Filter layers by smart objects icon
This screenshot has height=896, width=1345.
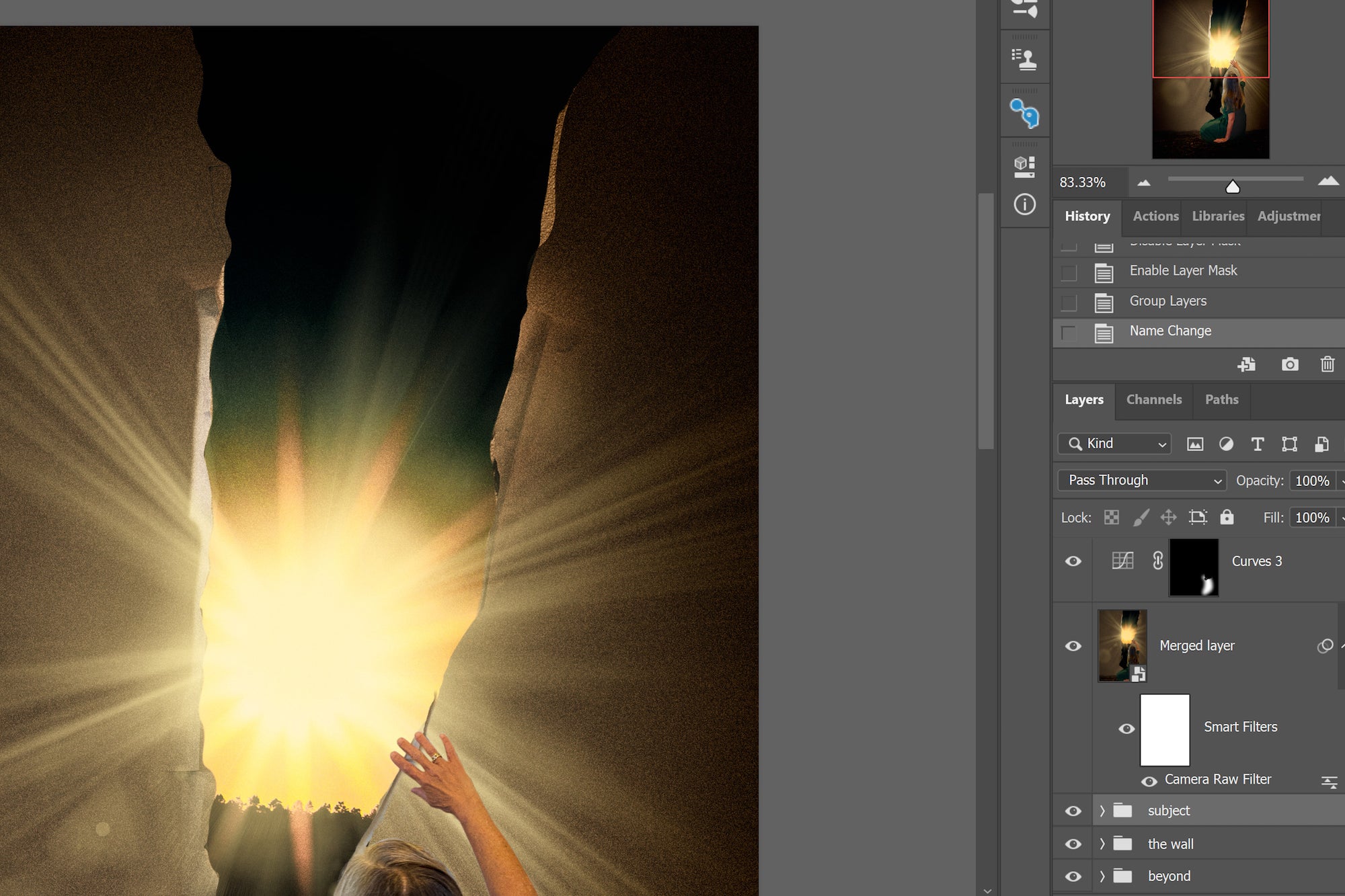click(x=1321, y=444)
